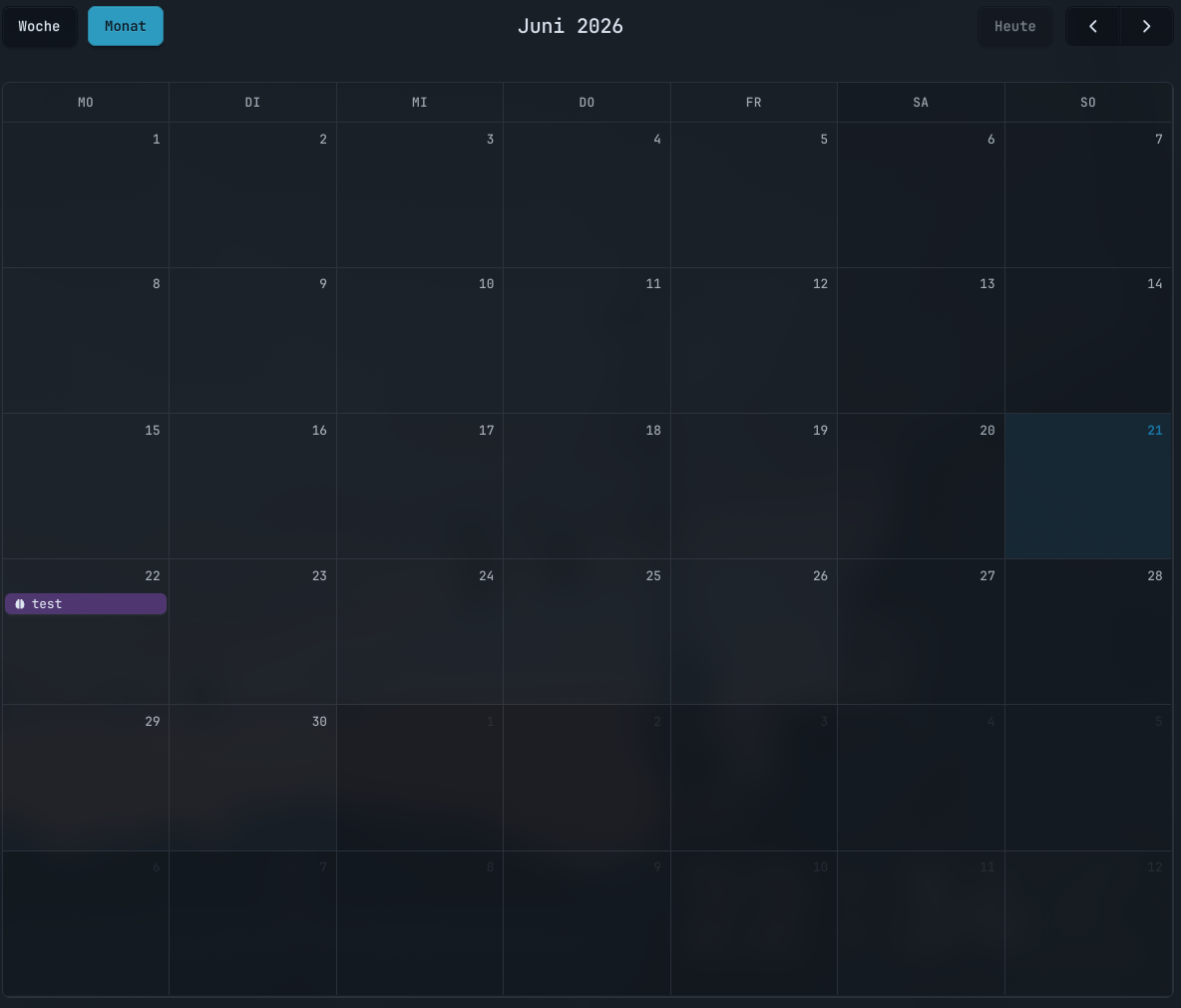Screen dimensions: 1181x1008
Task: Select day number 20
Action: click(987, 430)
